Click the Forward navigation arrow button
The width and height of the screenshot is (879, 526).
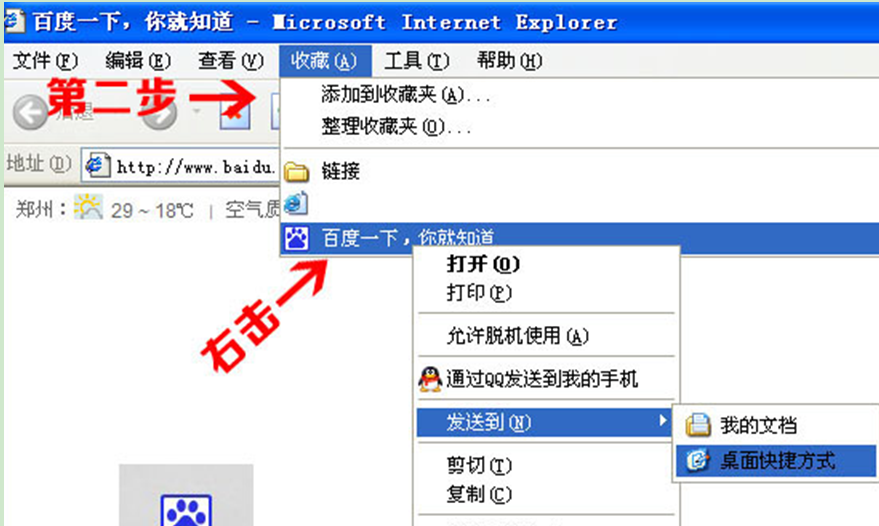click(x=160, y=114)
